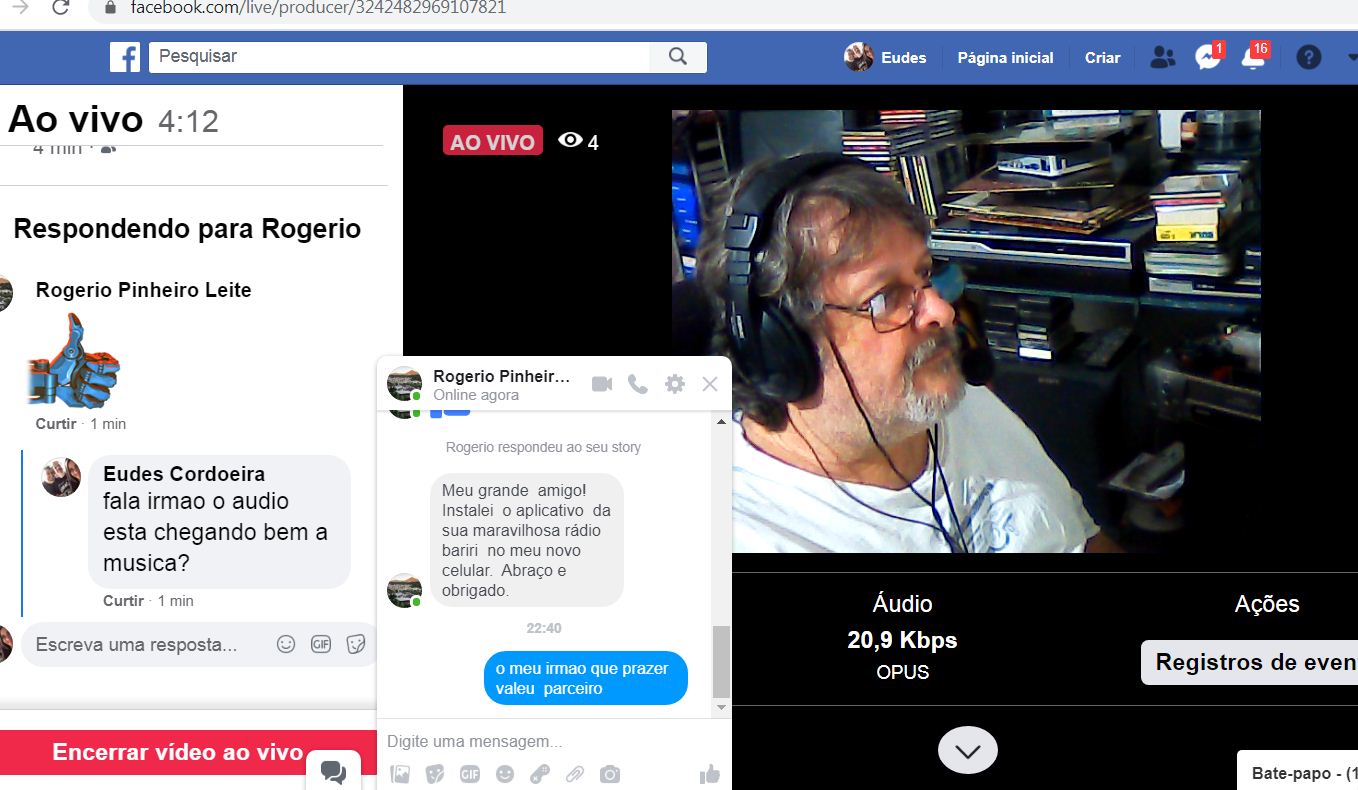Open the notifications bell
The image size is (1358, 790).
[x=1253, y=58]
